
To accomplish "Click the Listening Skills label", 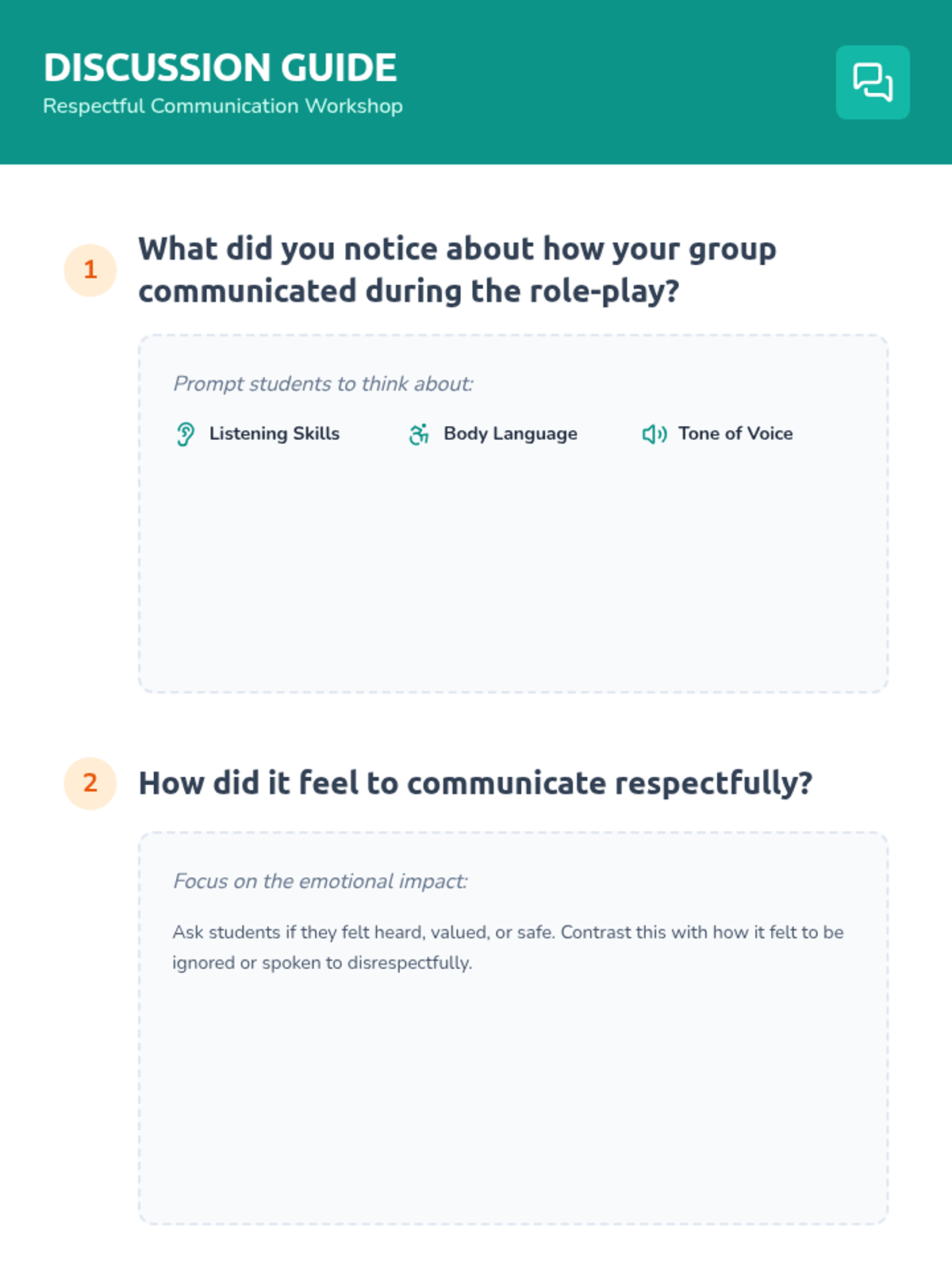I will [274, 433].
